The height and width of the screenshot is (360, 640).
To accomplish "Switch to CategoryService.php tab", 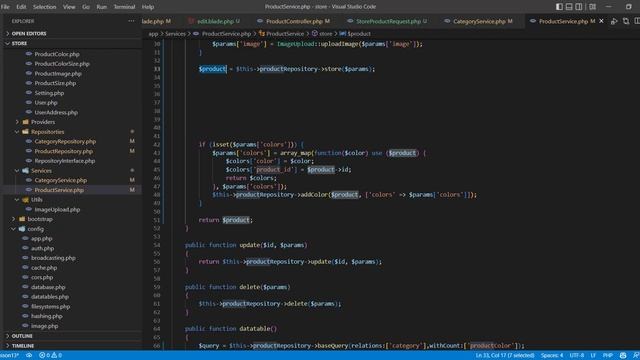I will pos(479,21).
